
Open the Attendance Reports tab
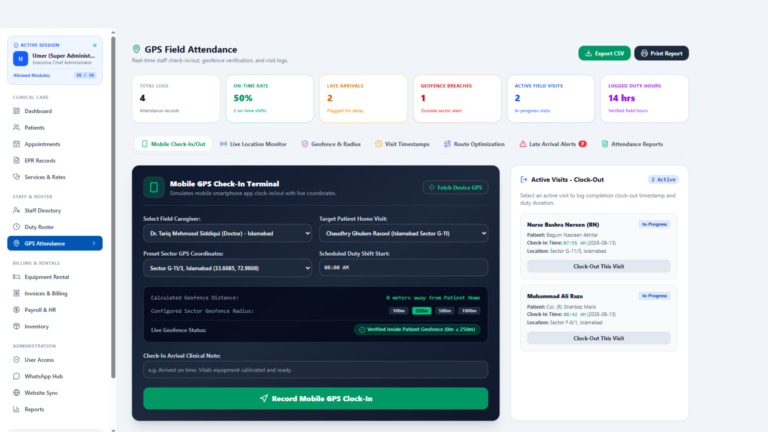[x=632, y=144]
